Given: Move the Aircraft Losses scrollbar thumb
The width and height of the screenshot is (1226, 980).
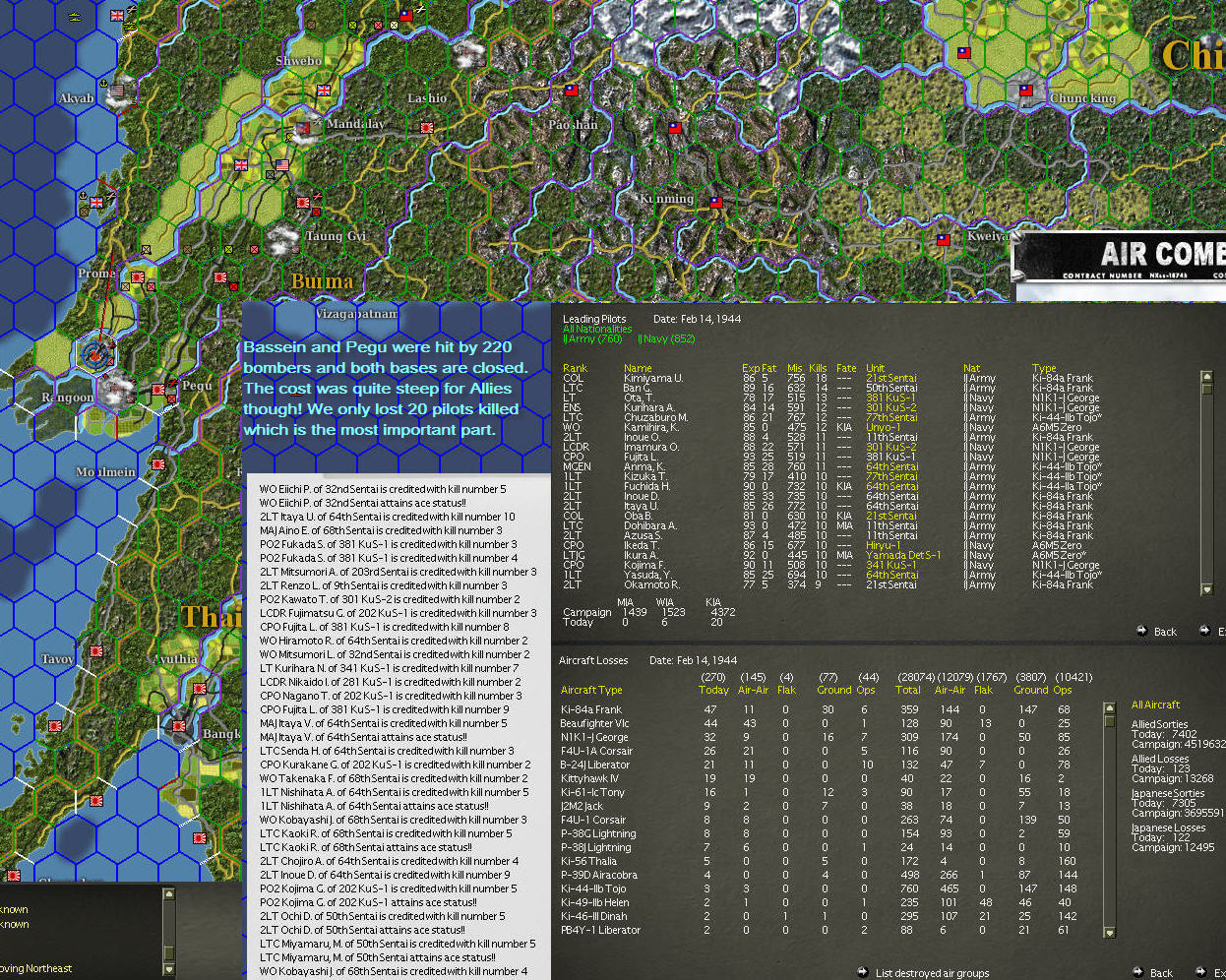Looking at the screenshot, I should (x=1110, y=719).
